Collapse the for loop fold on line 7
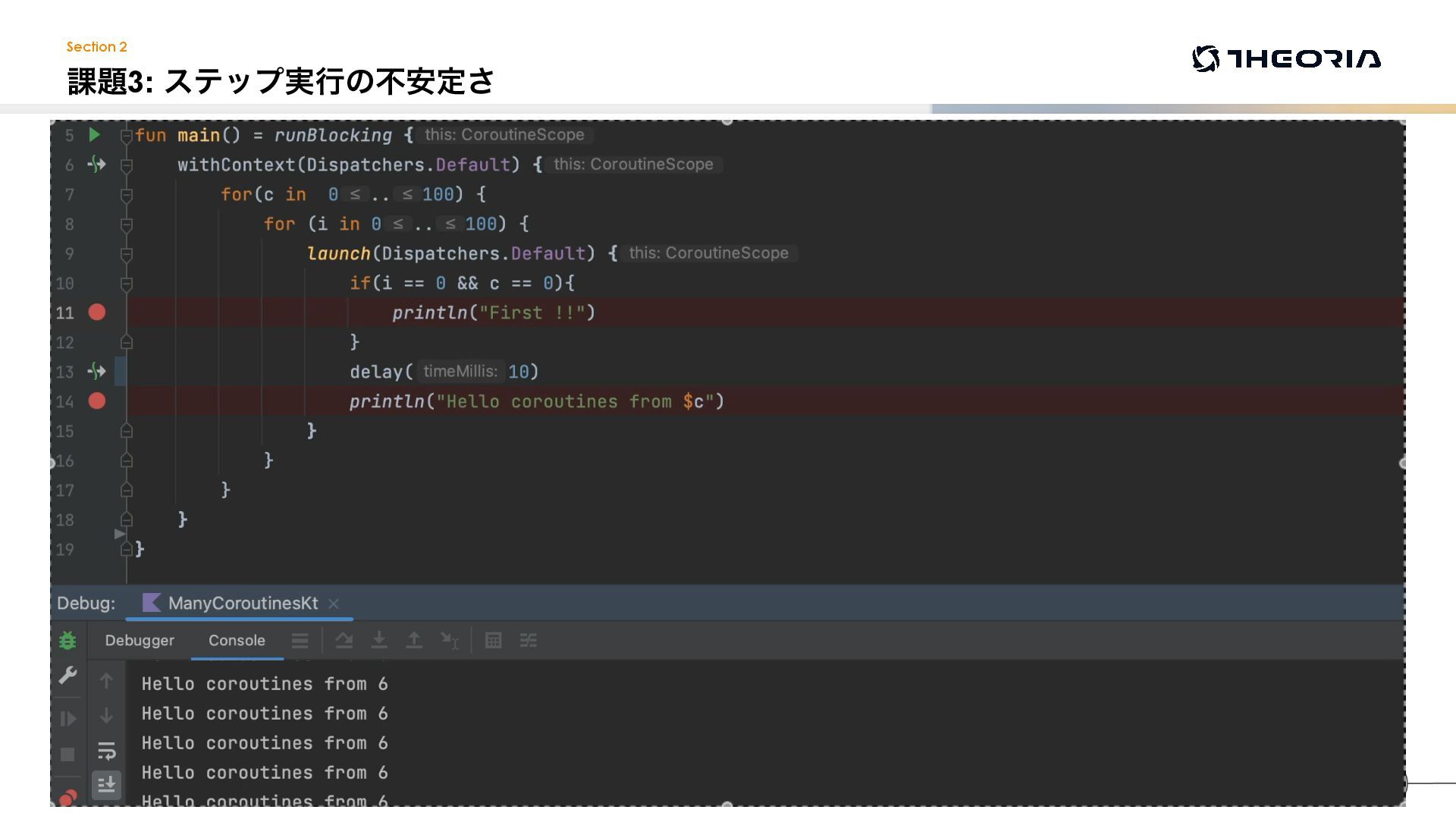1456x819 pixels. click(x=127, y=195)
